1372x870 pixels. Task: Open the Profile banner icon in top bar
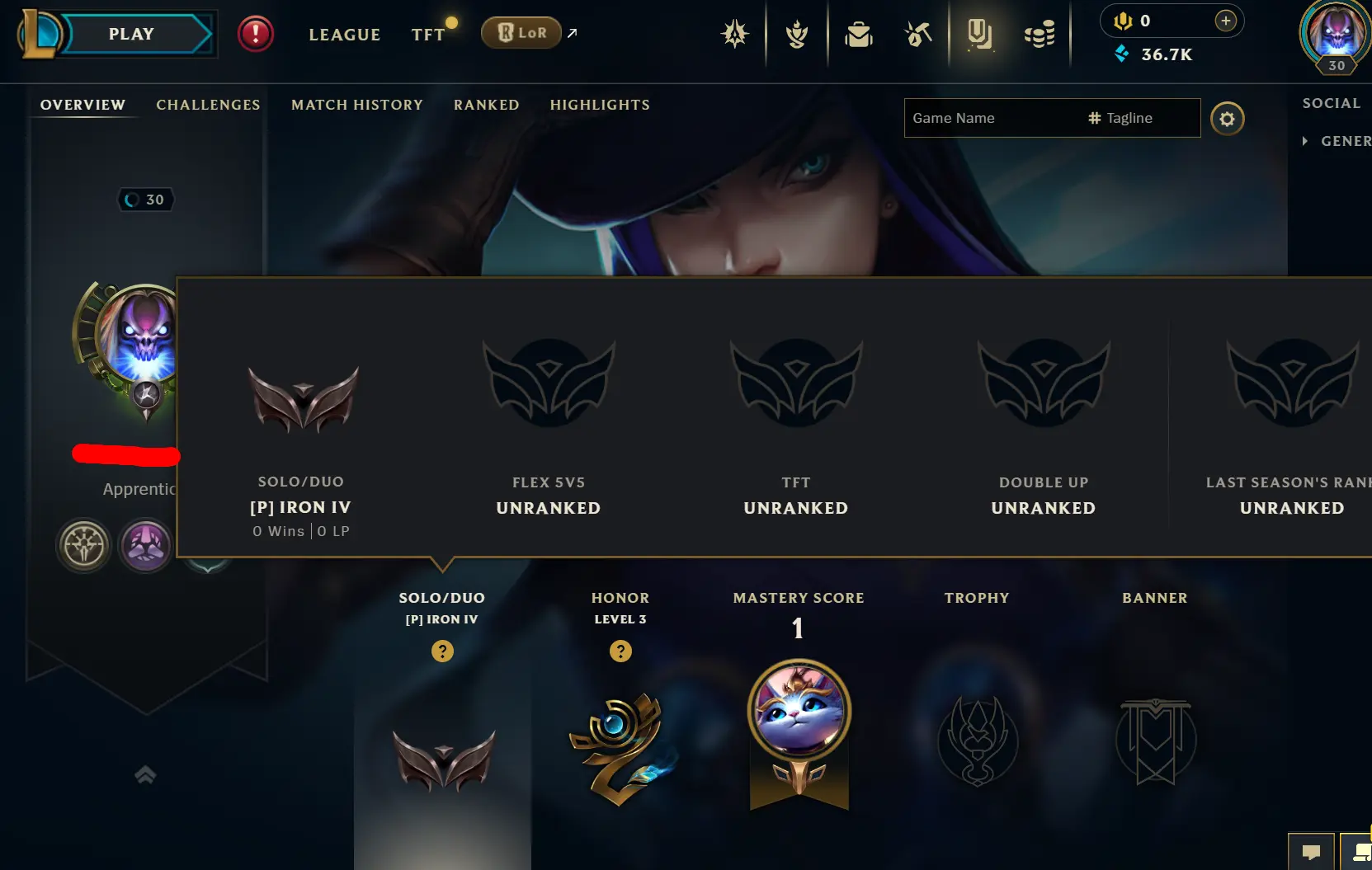(979, 34)
